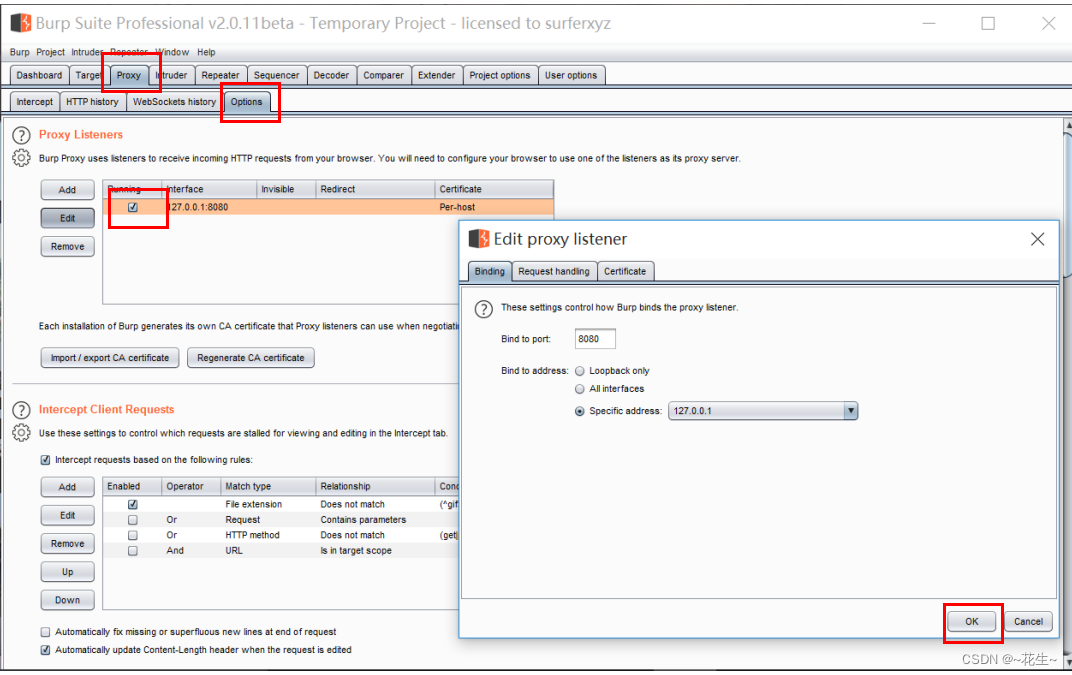Select Specific address radio button

point(580,412)
